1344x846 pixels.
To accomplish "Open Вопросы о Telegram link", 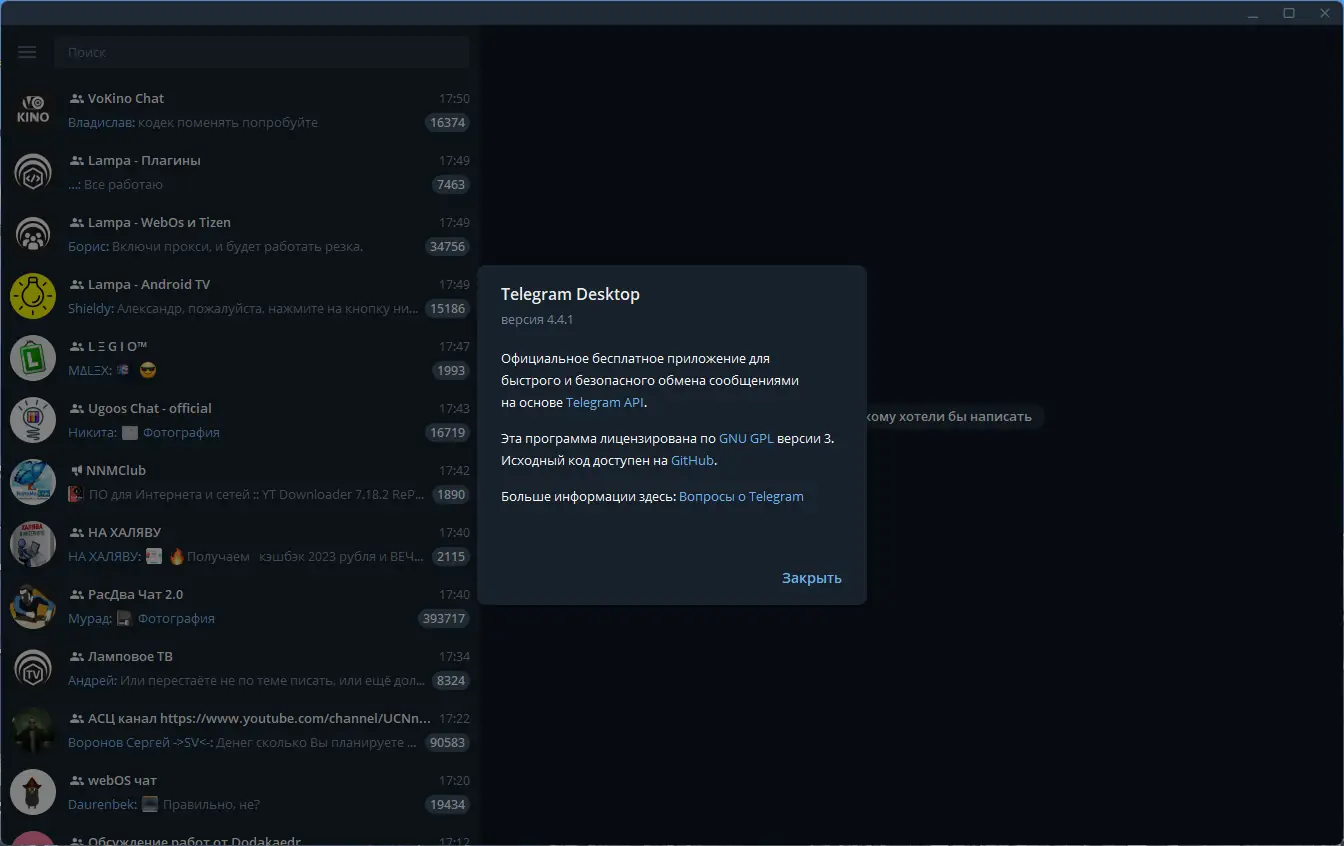I will click(x=741, y=496).
